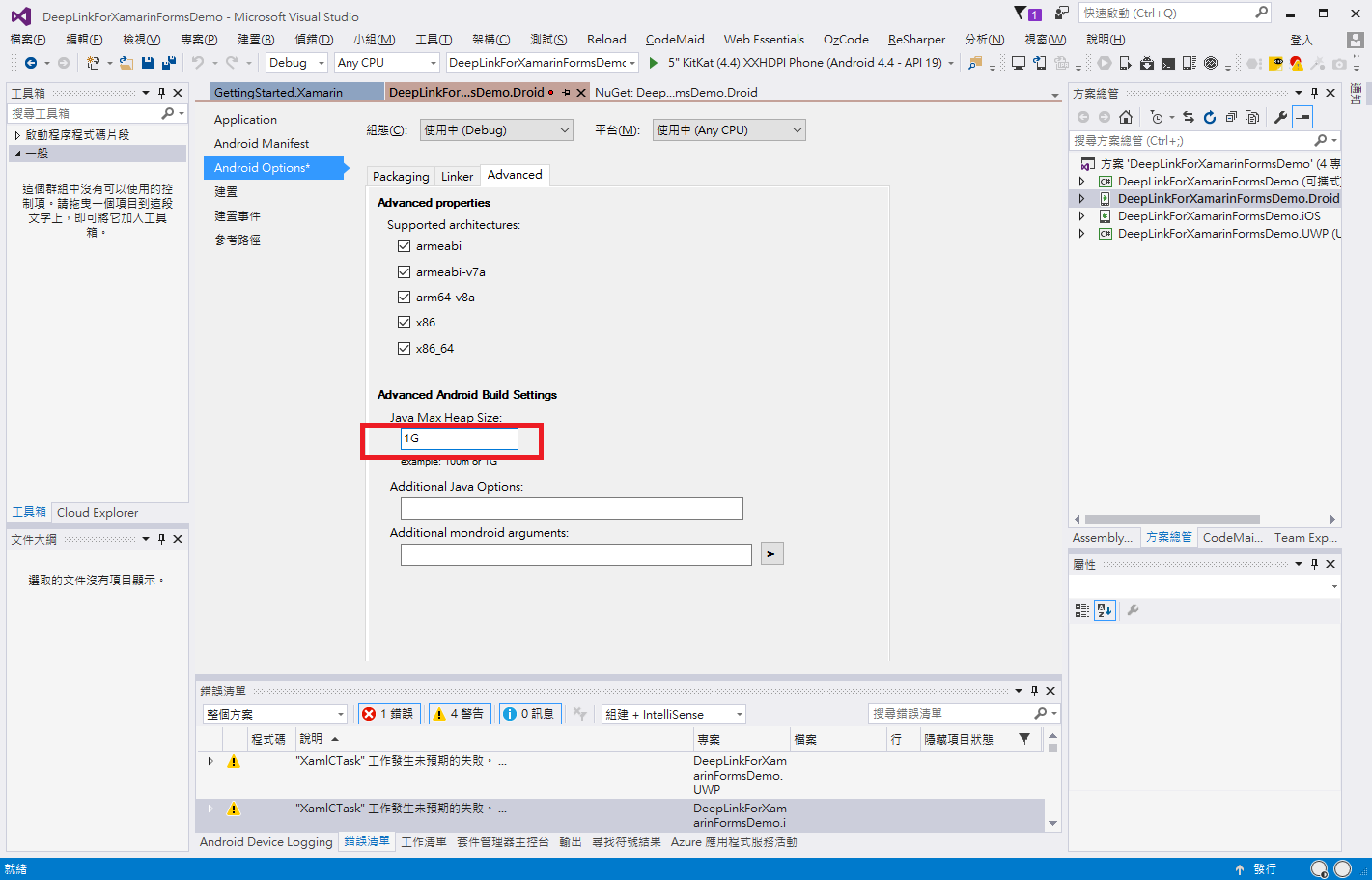Viewport: 1372px width, 880px height.
Task: Click the categorized view icon in the Properties panel
Action: 1082,610
